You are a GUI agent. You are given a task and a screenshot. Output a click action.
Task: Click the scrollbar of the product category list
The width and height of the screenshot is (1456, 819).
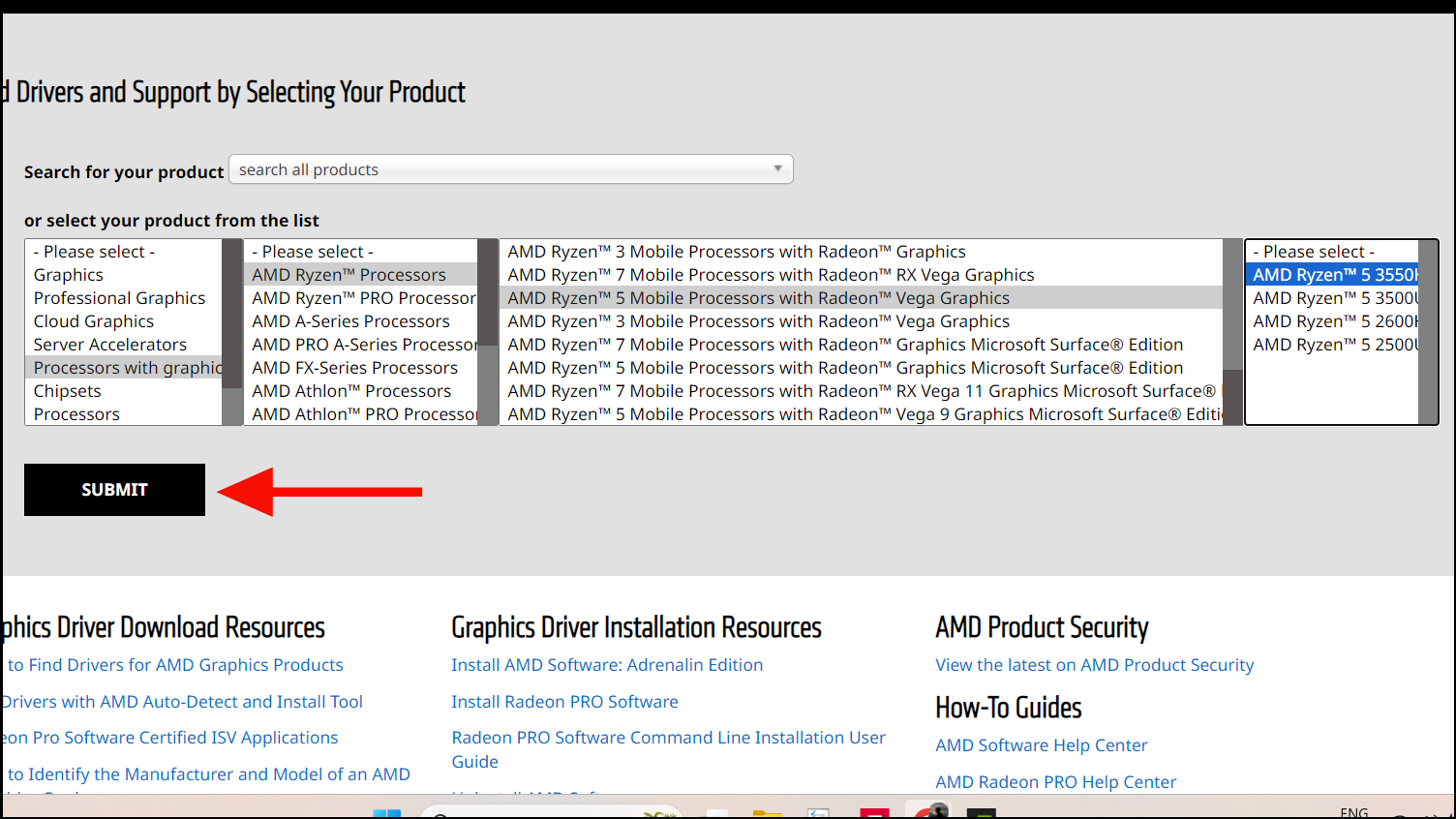[231, 332]
